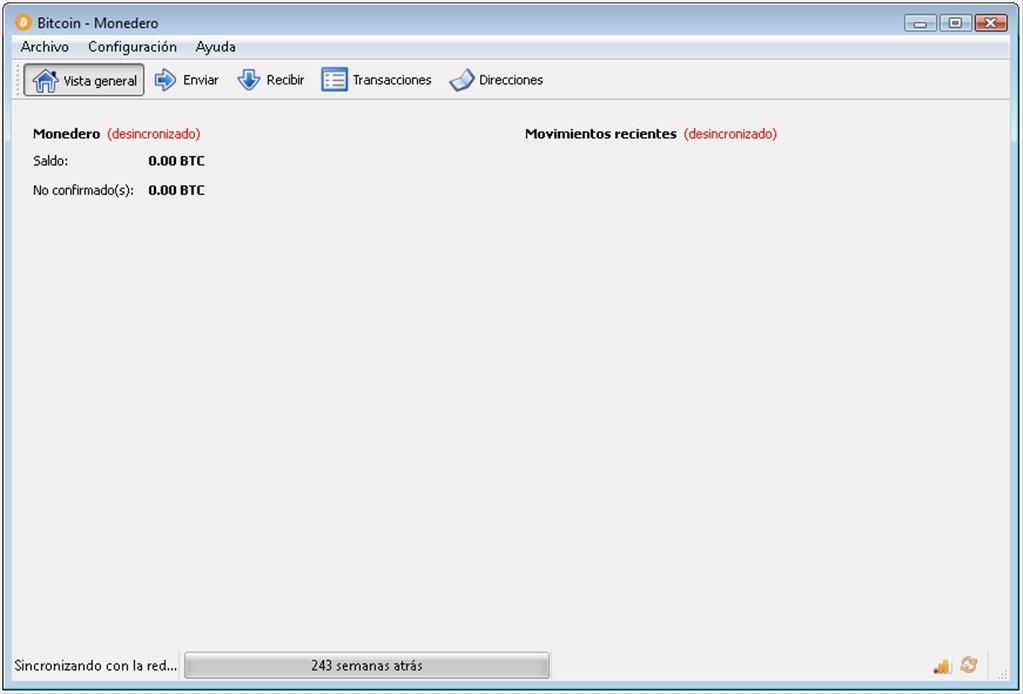1023x694 pixels.
Task: Open the Archivo menu
Action: (44, 47)
